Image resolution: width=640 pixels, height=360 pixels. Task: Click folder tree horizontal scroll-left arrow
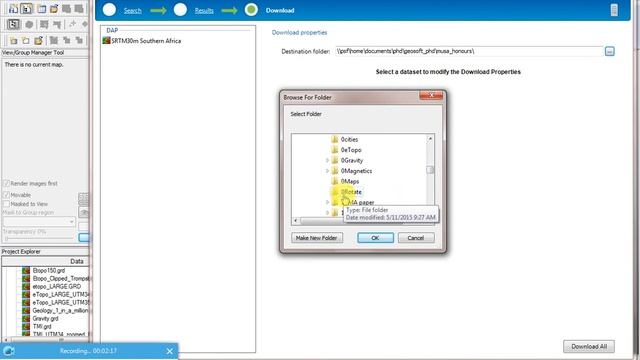(296, 221)
